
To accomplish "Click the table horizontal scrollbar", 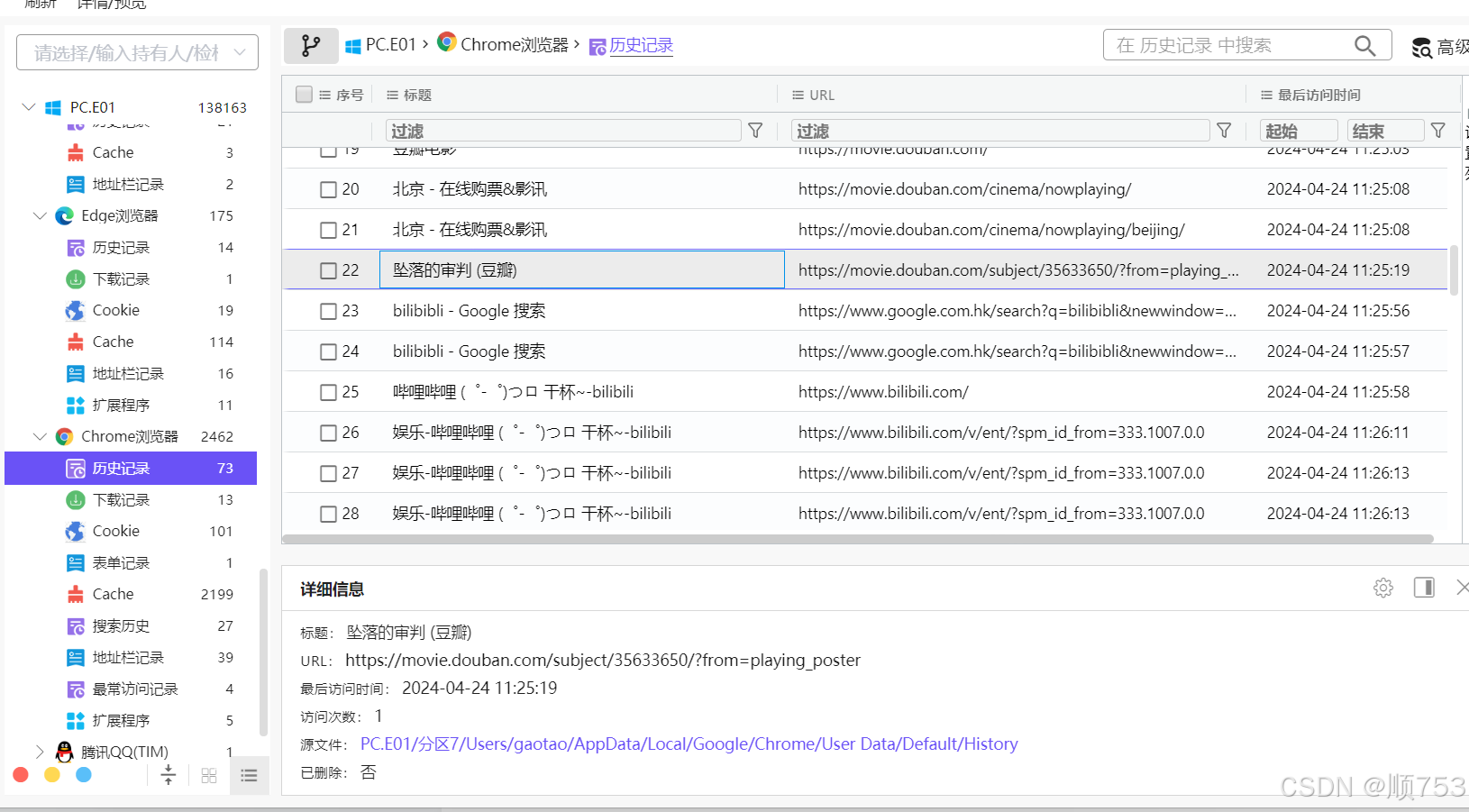I will (x=858, y=539).
